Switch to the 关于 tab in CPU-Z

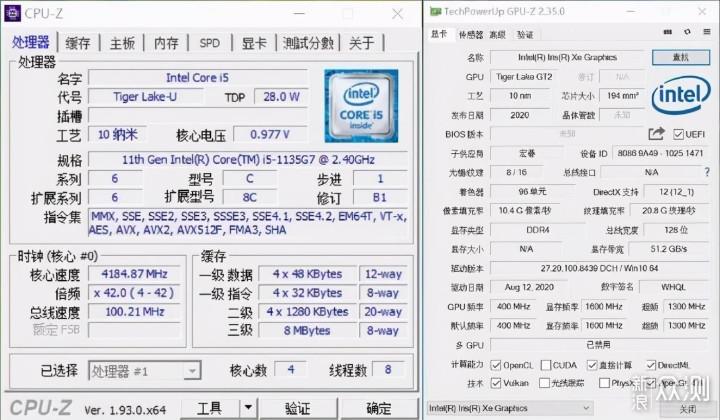click(x=361, y=43)
